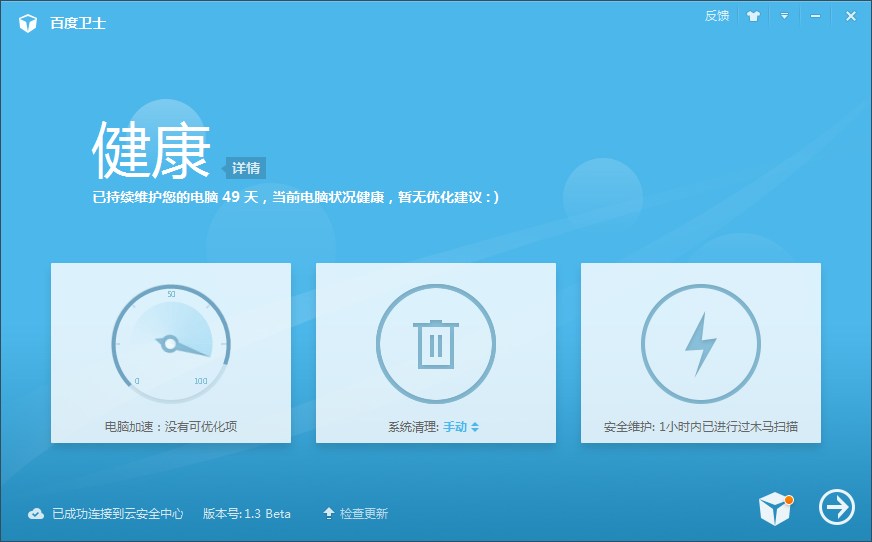
Task: Click the Baidu Weishi shield logo
Action: click(28, 22)
